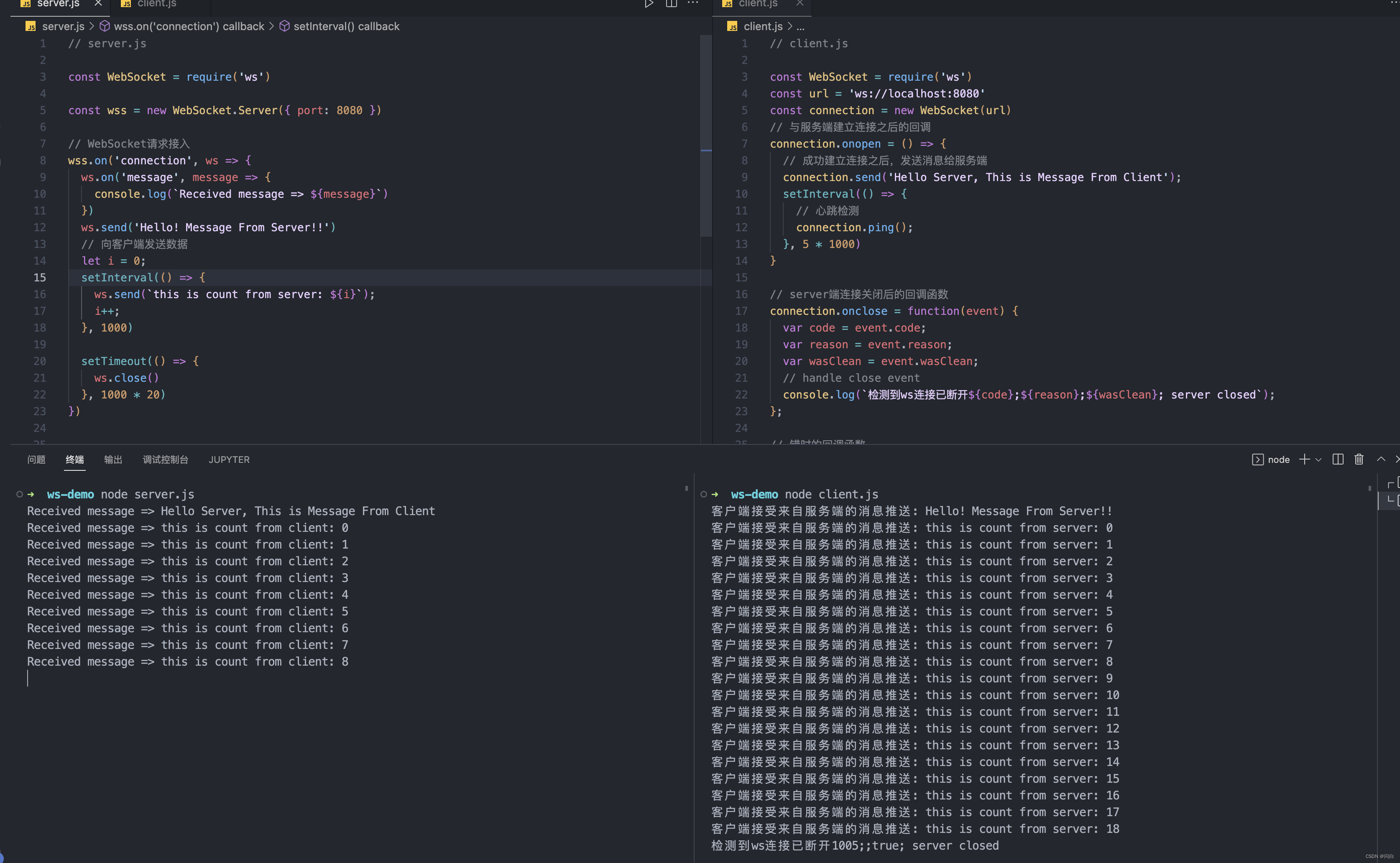
Task: Click 'Hello Server' received message line
Action: click(x=231, y=511)
